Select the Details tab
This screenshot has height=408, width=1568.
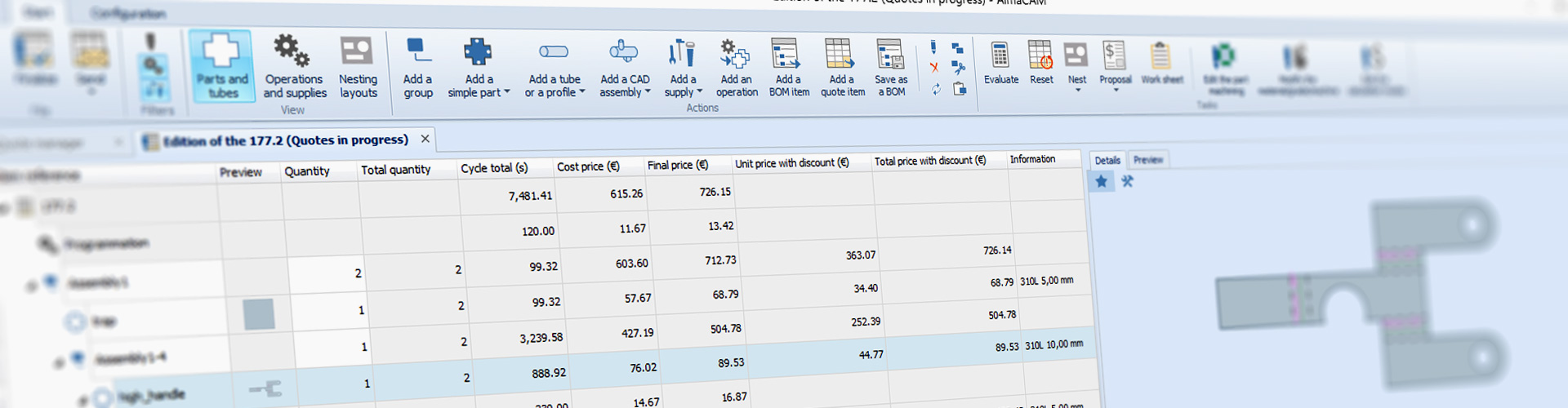pyautogui.click(x=1107, y=161)
